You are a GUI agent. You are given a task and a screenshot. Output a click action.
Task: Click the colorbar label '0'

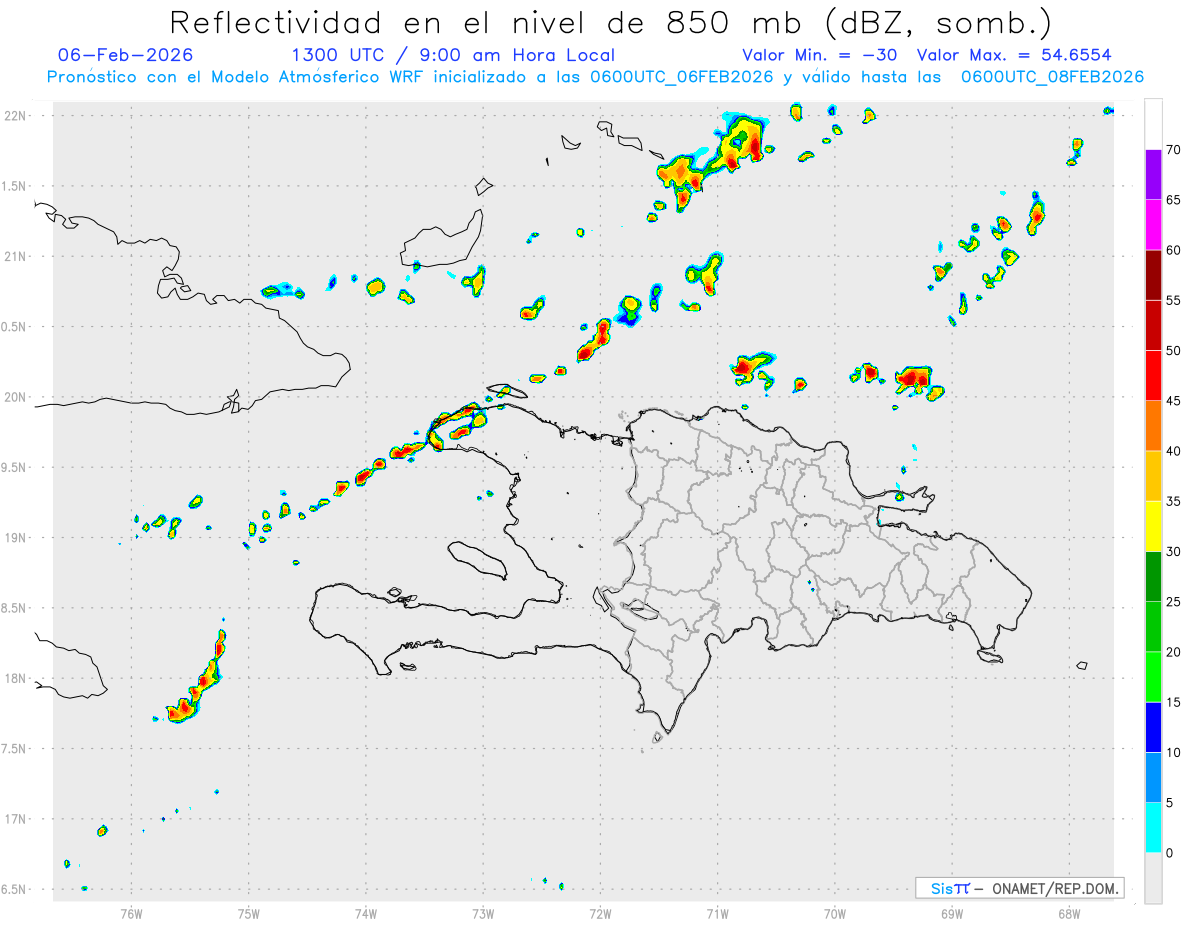tap(1170, 853)
